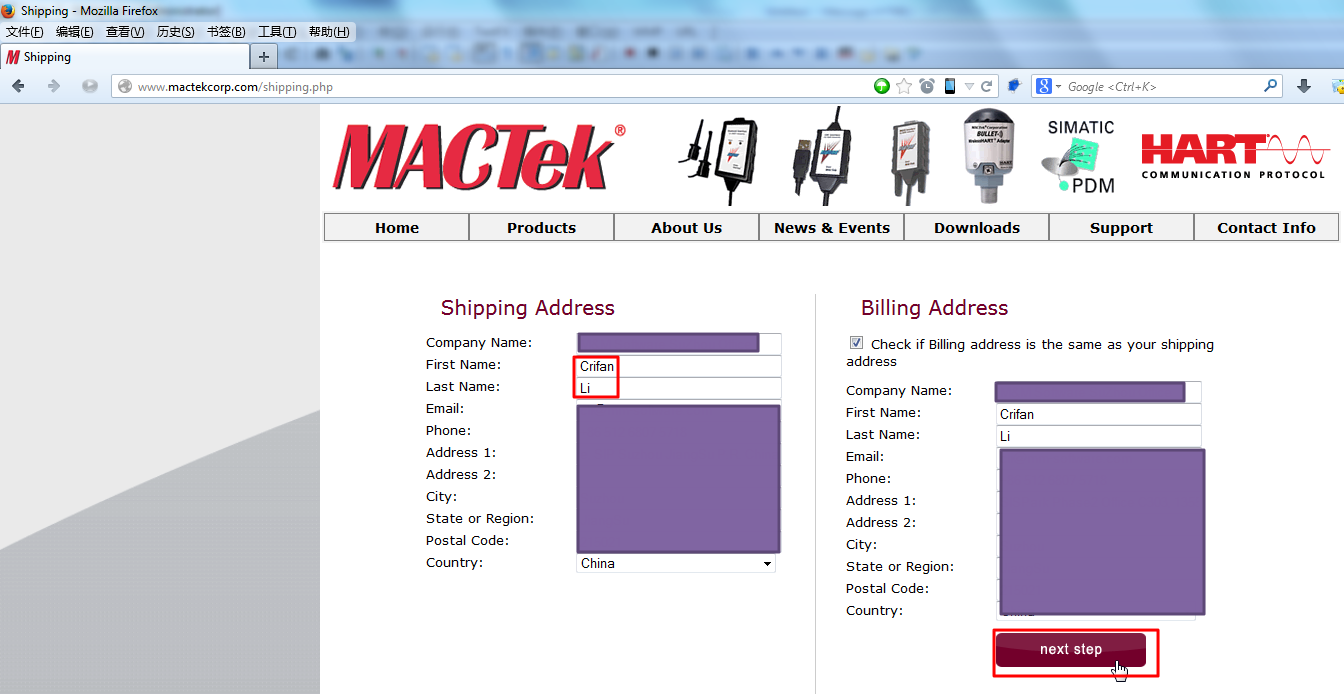Open the shipping Country dropdown showing China
The height and width of the screenshot is (694, 1344).
click(676, 563)
